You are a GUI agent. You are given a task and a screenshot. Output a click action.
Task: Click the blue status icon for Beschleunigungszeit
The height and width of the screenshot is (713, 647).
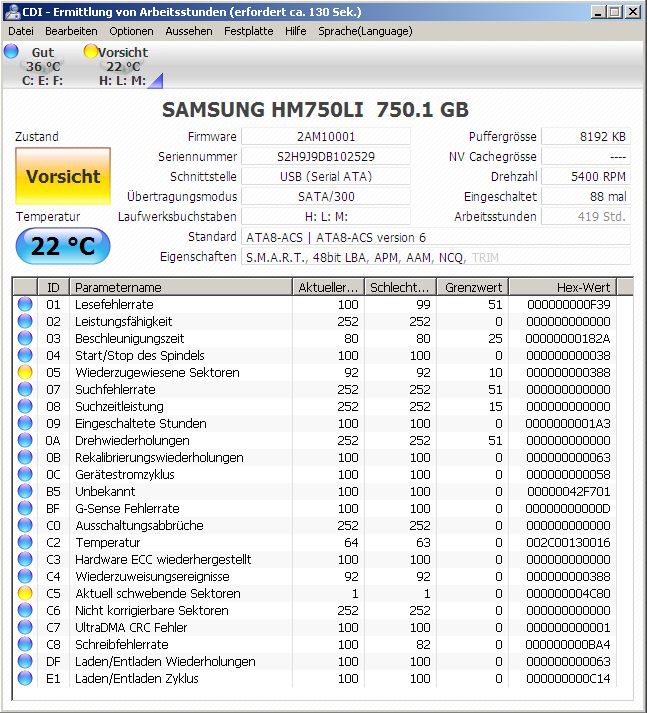pyautogui.click(x=25, y=338)
